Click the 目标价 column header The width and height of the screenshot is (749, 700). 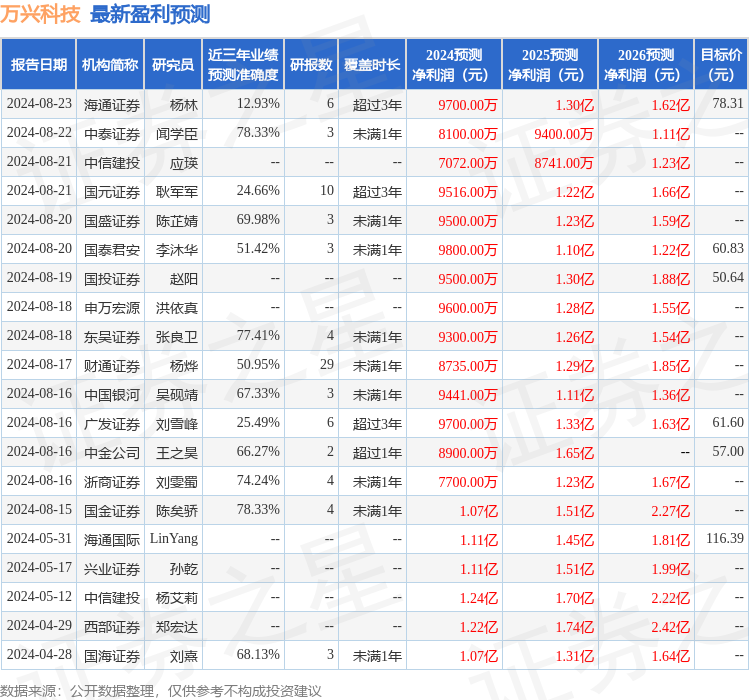pyautogui.click(x=721, y=65)
